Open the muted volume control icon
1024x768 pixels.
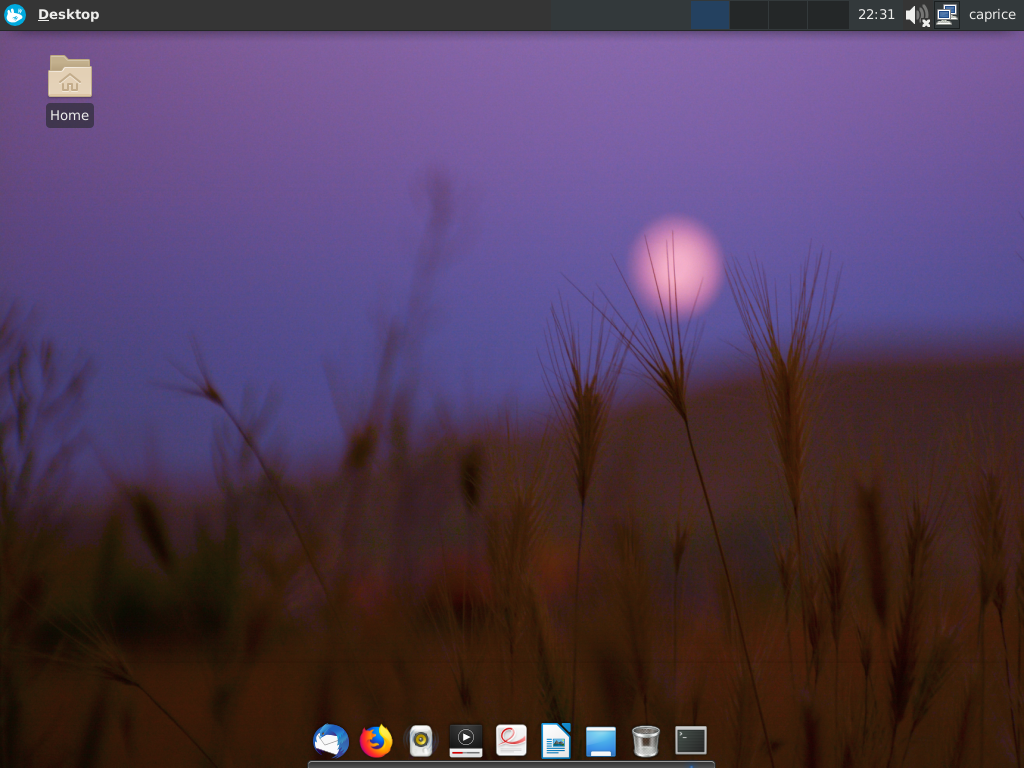[x=918, y=15]
